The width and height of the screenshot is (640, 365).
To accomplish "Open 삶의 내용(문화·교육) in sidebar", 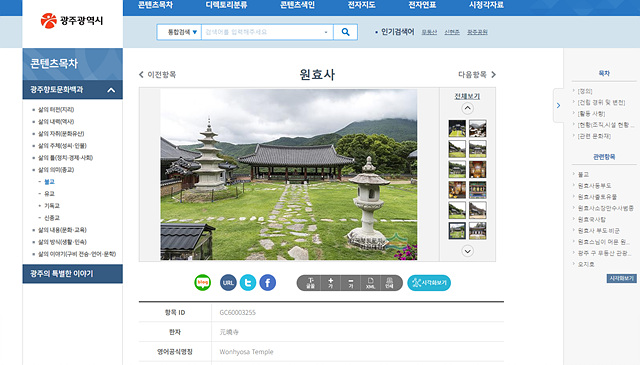I will (x=62, y=230).
